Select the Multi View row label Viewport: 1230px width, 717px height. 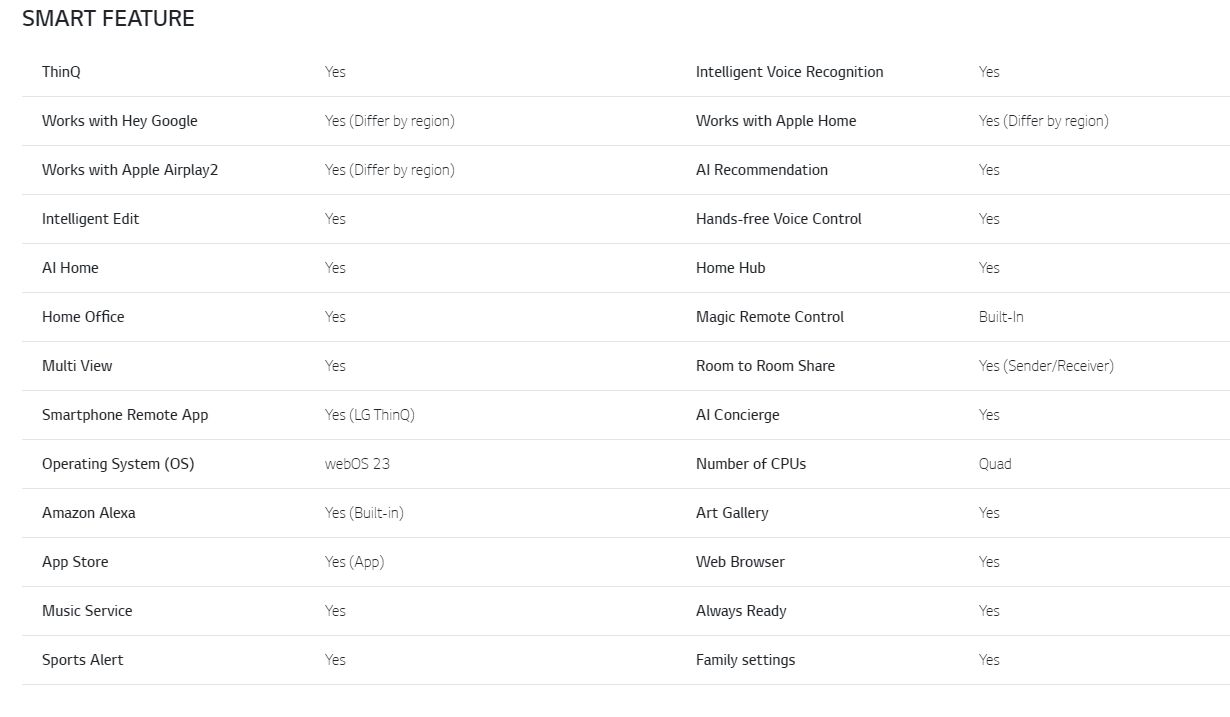coord(77,366)
